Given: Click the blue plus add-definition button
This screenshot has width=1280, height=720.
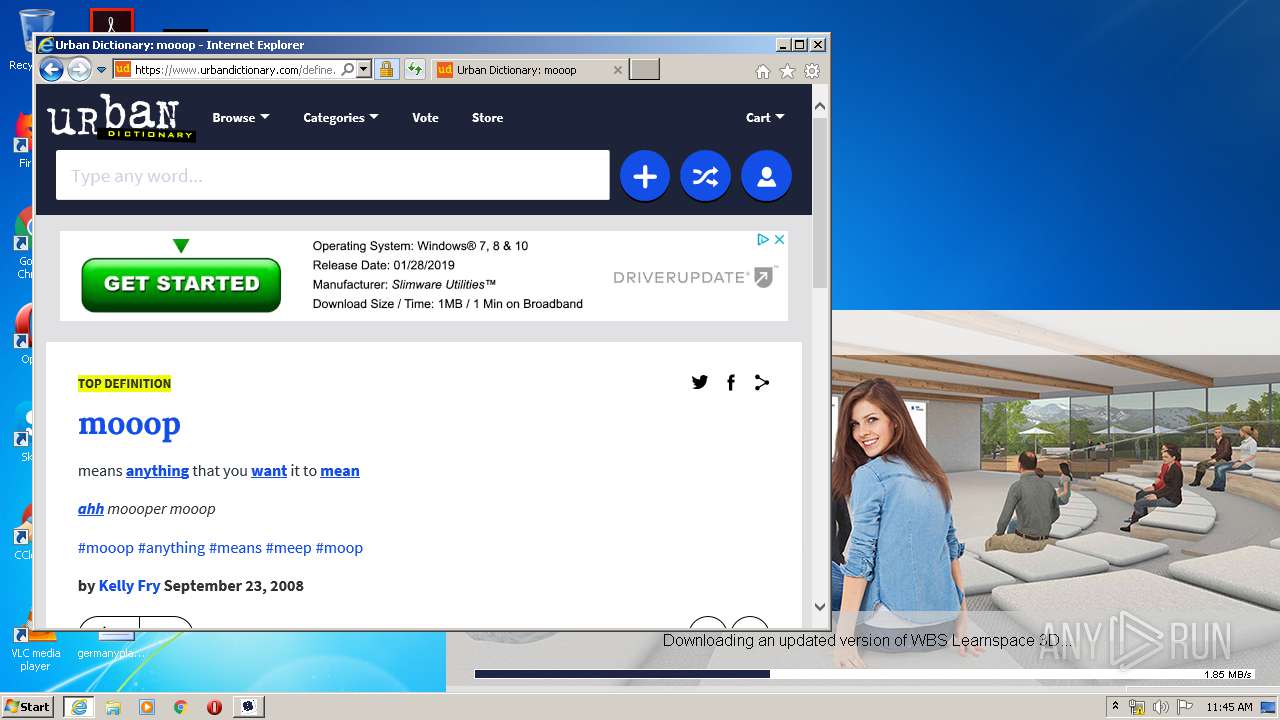Looking at the screenshot, I should 645,177.
